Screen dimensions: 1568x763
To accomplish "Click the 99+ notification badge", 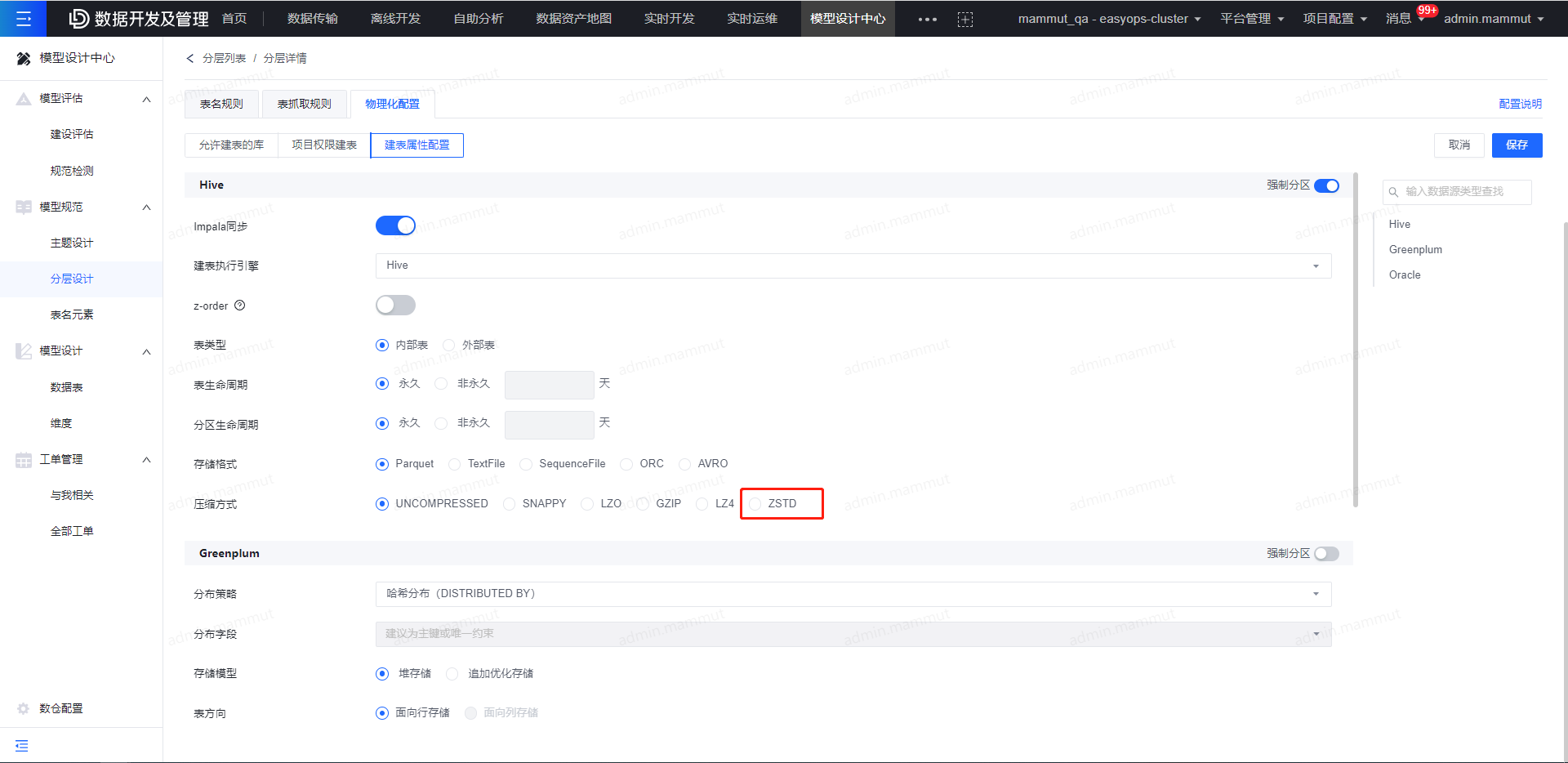I will point(1428,11).
